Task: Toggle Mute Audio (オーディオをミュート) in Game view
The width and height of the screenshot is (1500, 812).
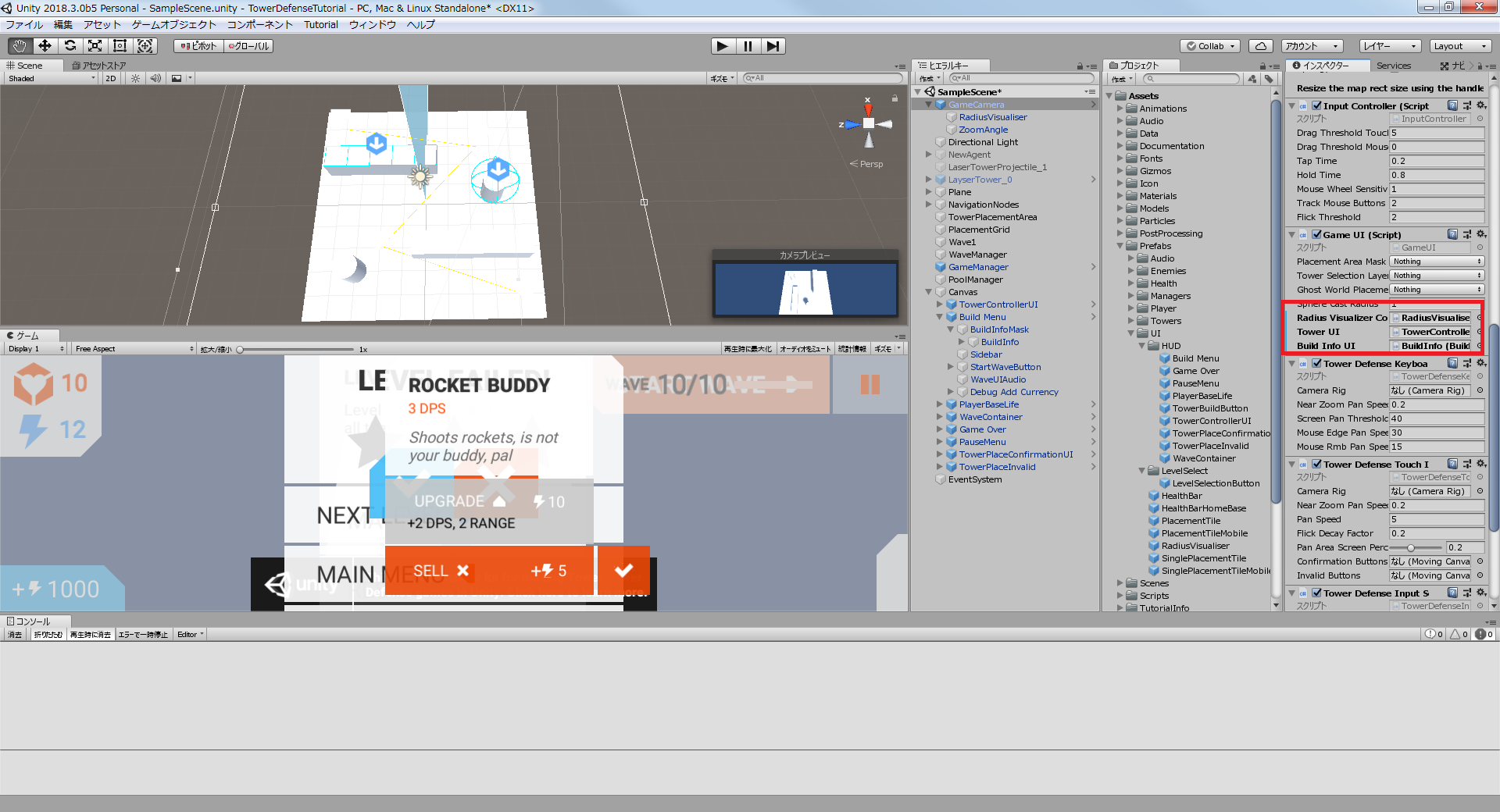Action: coord(805,349)
